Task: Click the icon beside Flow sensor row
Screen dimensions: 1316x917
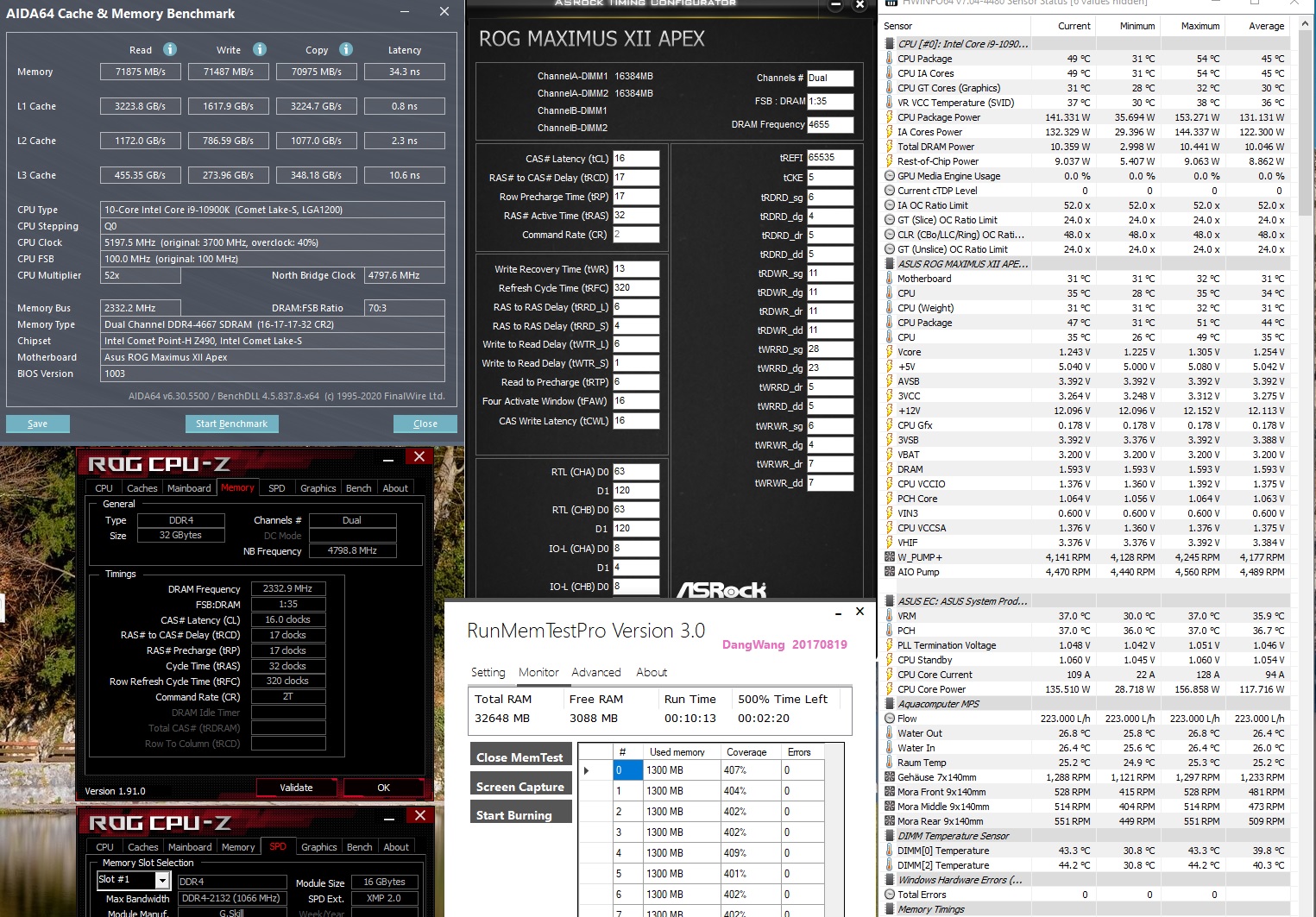Action: coord(890,719)
